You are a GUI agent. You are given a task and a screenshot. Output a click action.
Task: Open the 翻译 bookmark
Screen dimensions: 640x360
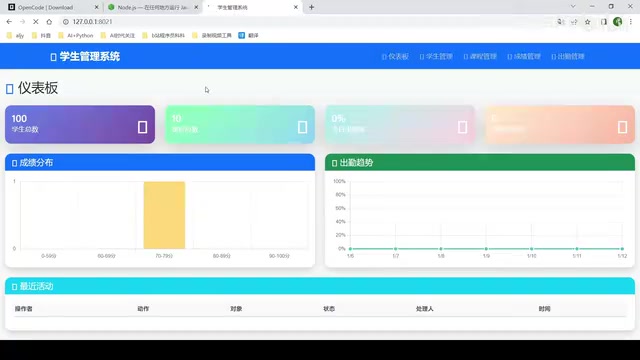(248, 36)
